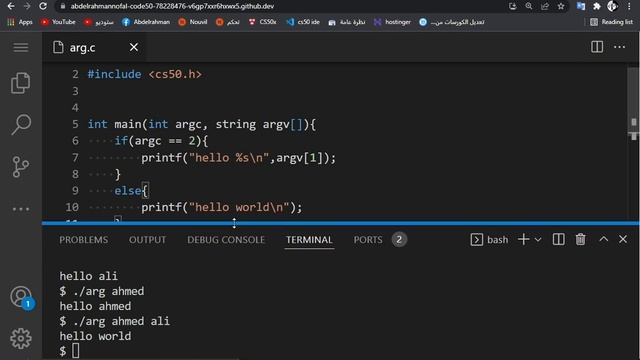Reload the browser page
This screenshot has width=640, height=360.
coord(43,6)
